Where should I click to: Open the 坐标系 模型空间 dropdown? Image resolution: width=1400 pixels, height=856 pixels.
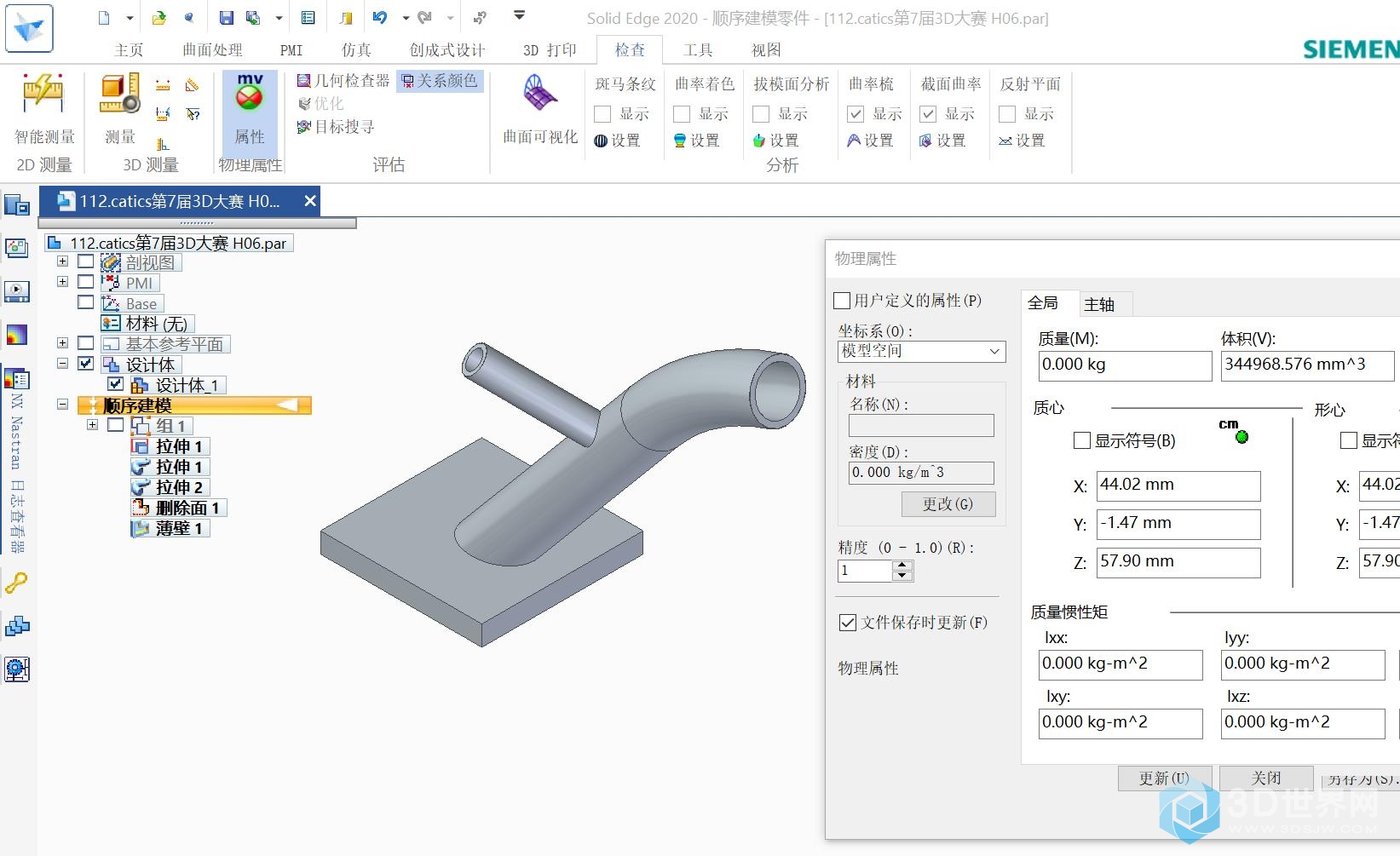click(921, 351)
